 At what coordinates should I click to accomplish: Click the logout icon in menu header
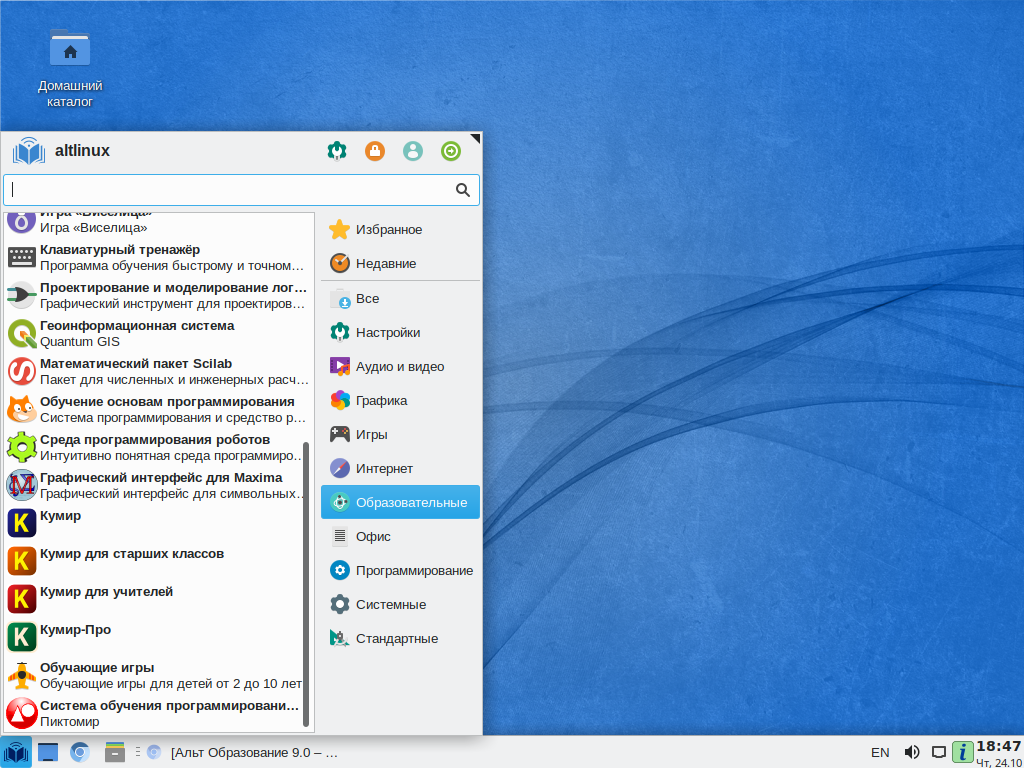click(451, 151)
